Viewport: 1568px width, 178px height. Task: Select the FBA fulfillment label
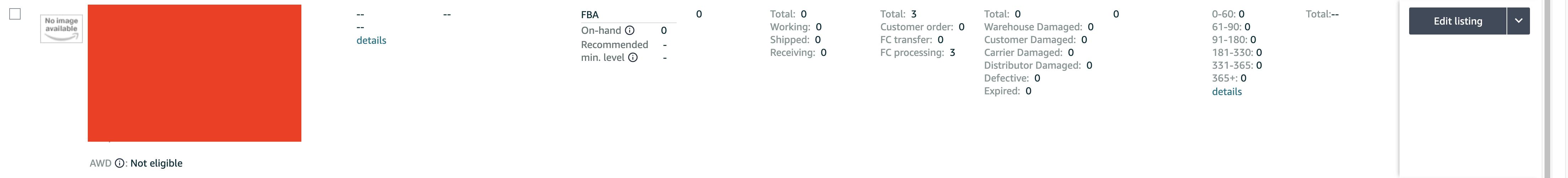[590, 15]
